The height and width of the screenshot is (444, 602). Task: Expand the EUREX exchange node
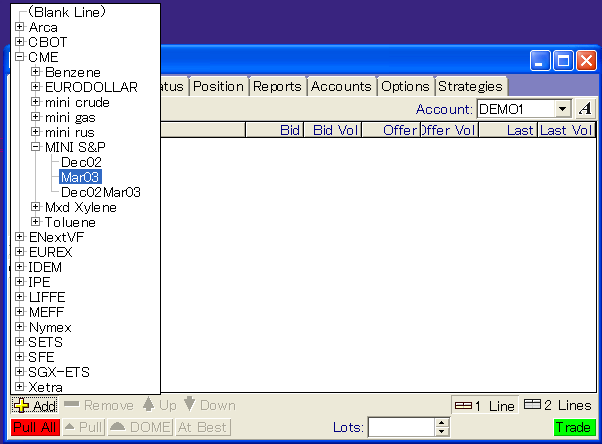coord(20,252)
